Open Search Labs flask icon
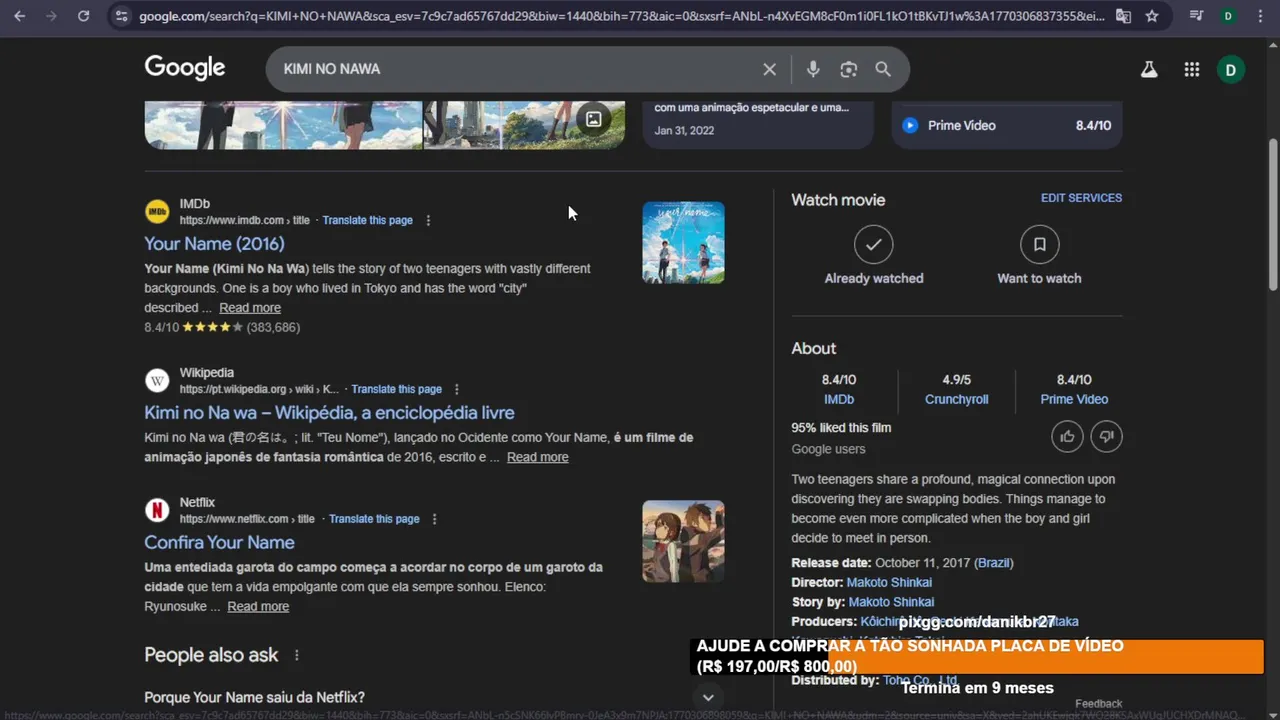The image size is (1280, 720). 1149,70
